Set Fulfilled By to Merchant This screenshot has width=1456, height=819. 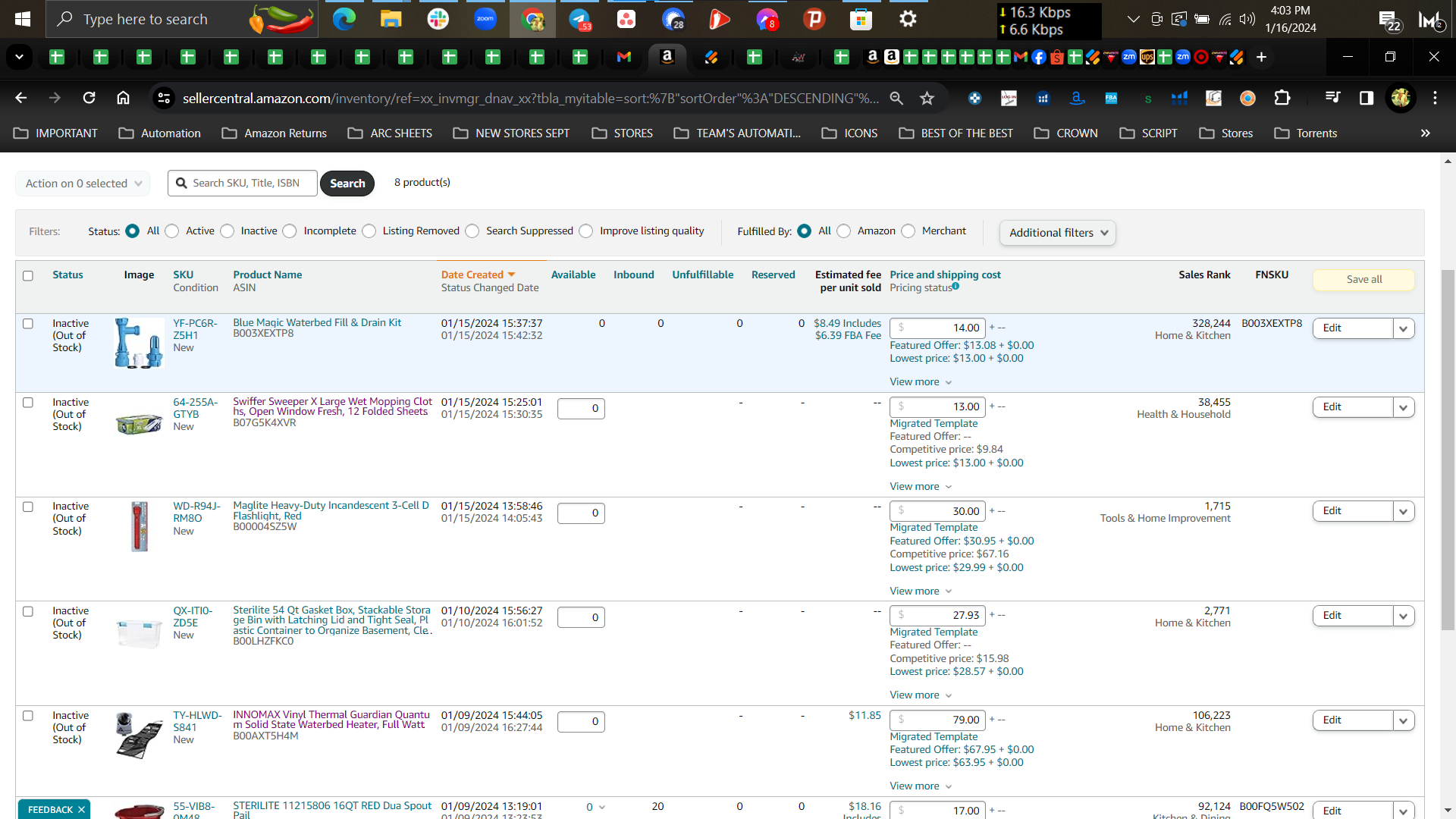click(908, 231)
